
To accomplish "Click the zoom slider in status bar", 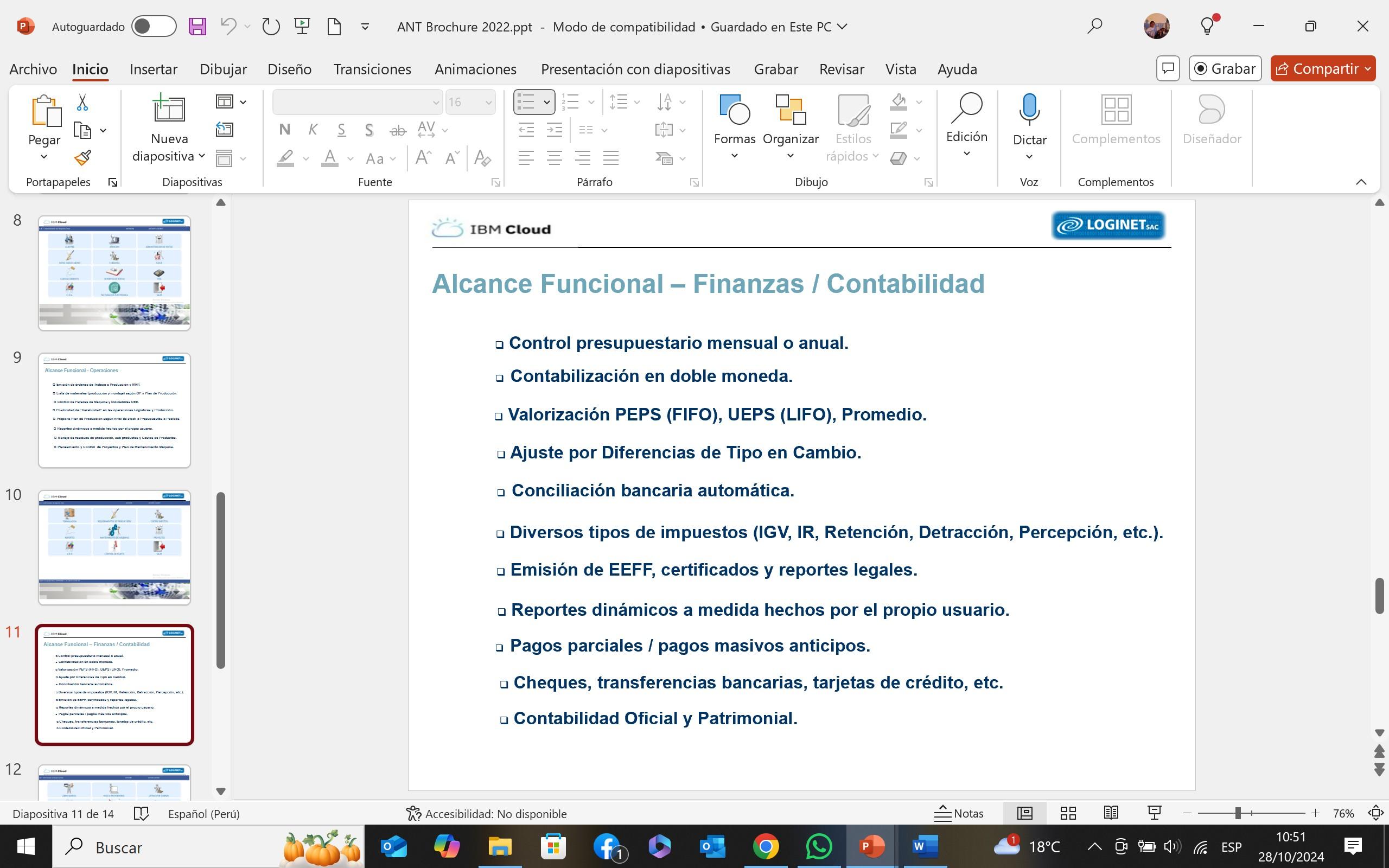I will pyautogui.click(x=1238, y=813).
